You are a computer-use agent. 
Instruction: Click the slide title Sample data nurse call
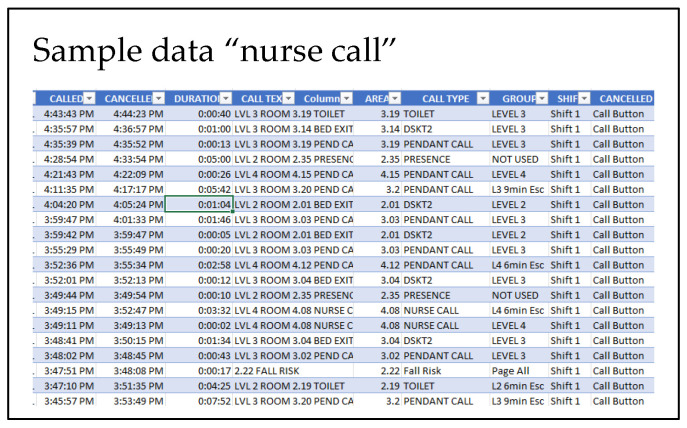click(x=208, y=50)
